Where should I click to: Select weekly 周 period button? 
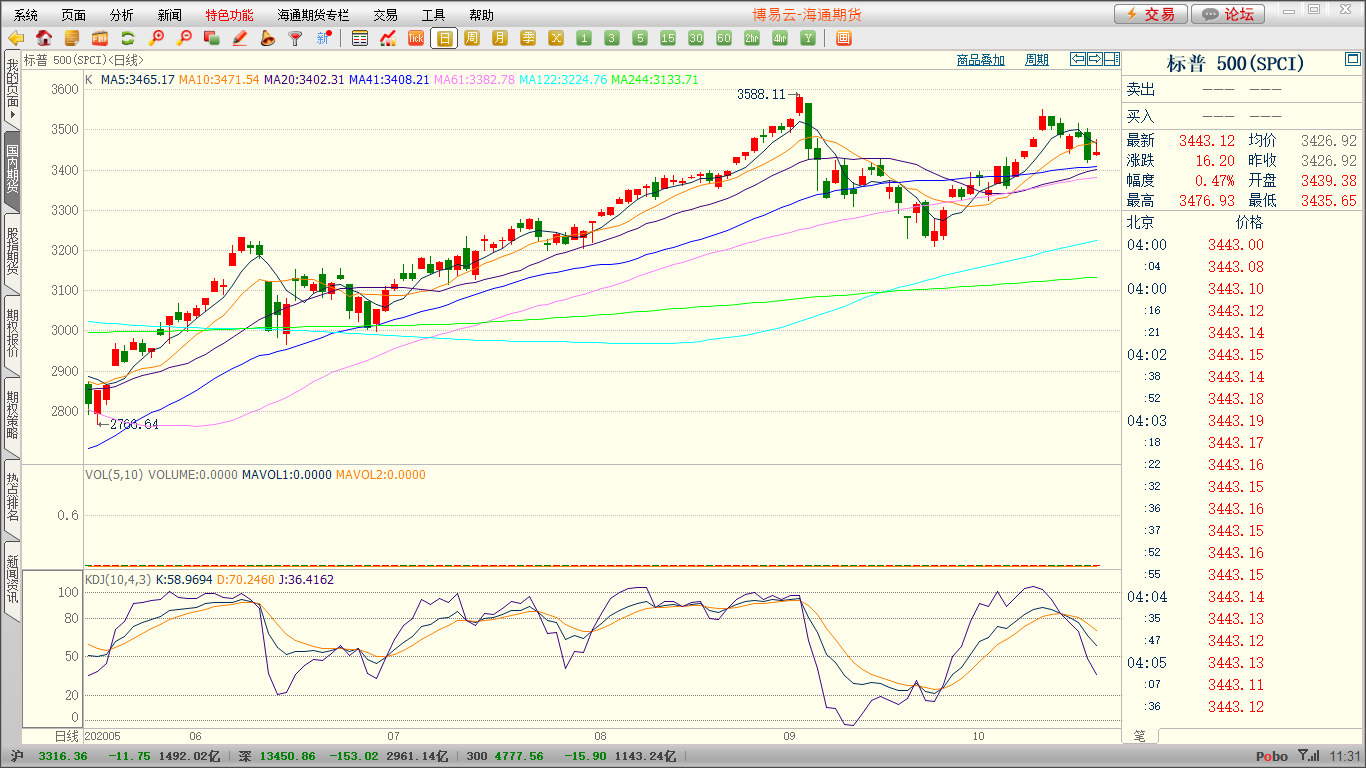tap(472, 38)
